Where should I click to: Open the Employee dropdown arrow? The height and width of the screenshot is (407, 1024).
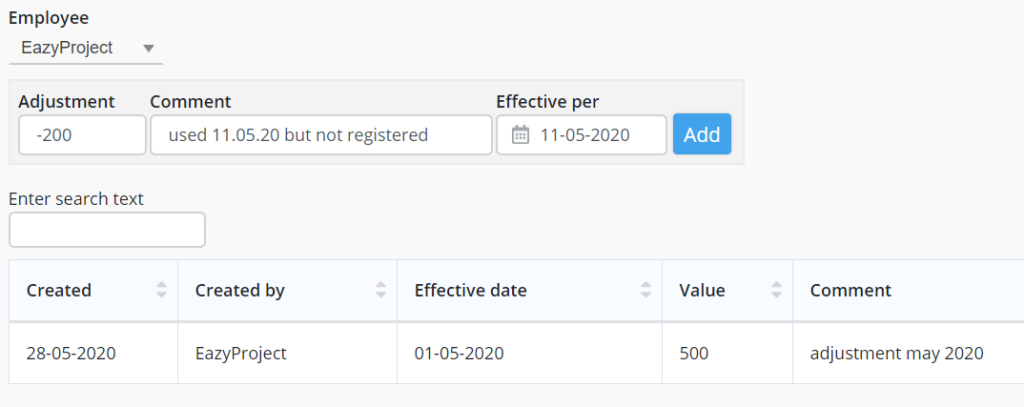(148, 48)
